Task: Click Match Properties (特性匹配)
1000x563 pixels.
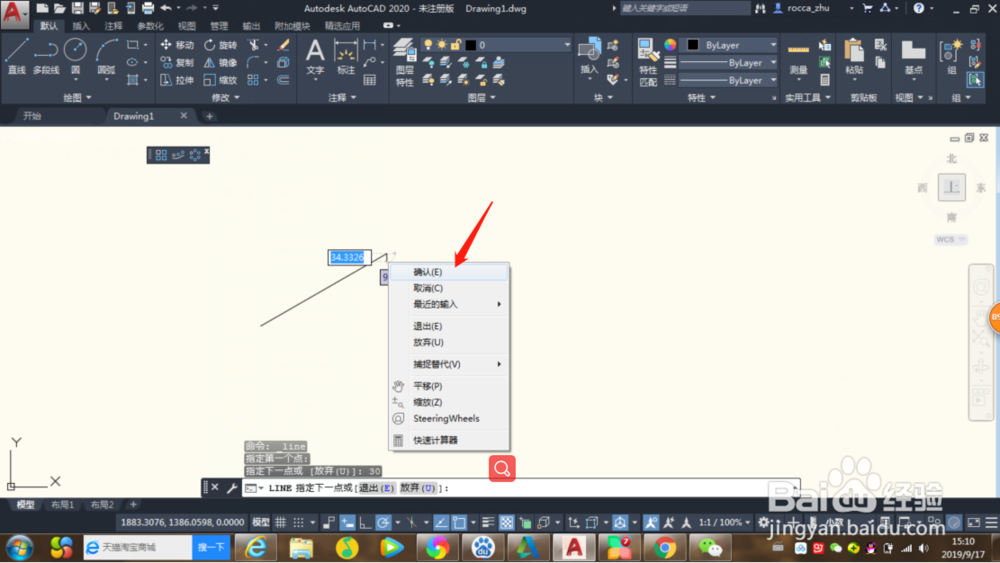Action: click(648, 61)
